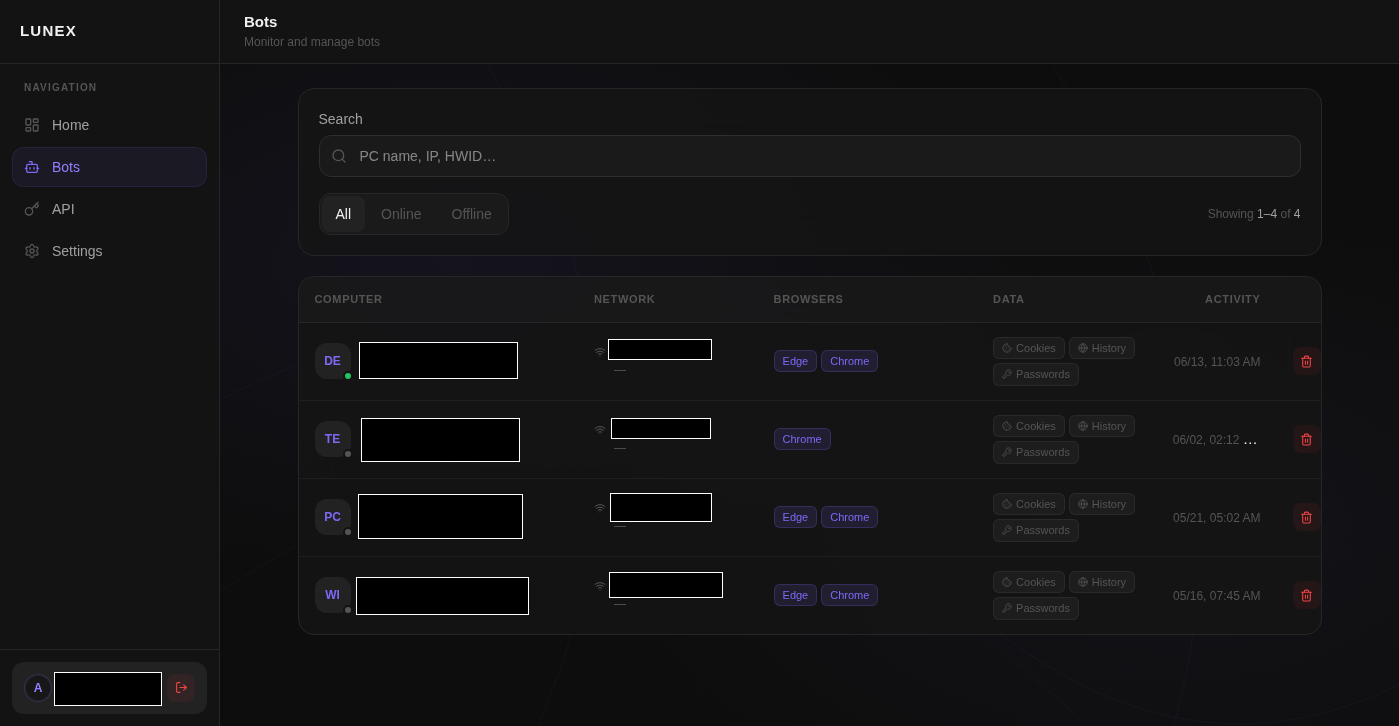Screen dimensions: 1399x726
Task: Click the logout icon next to the account
Action: click(181, 688)
